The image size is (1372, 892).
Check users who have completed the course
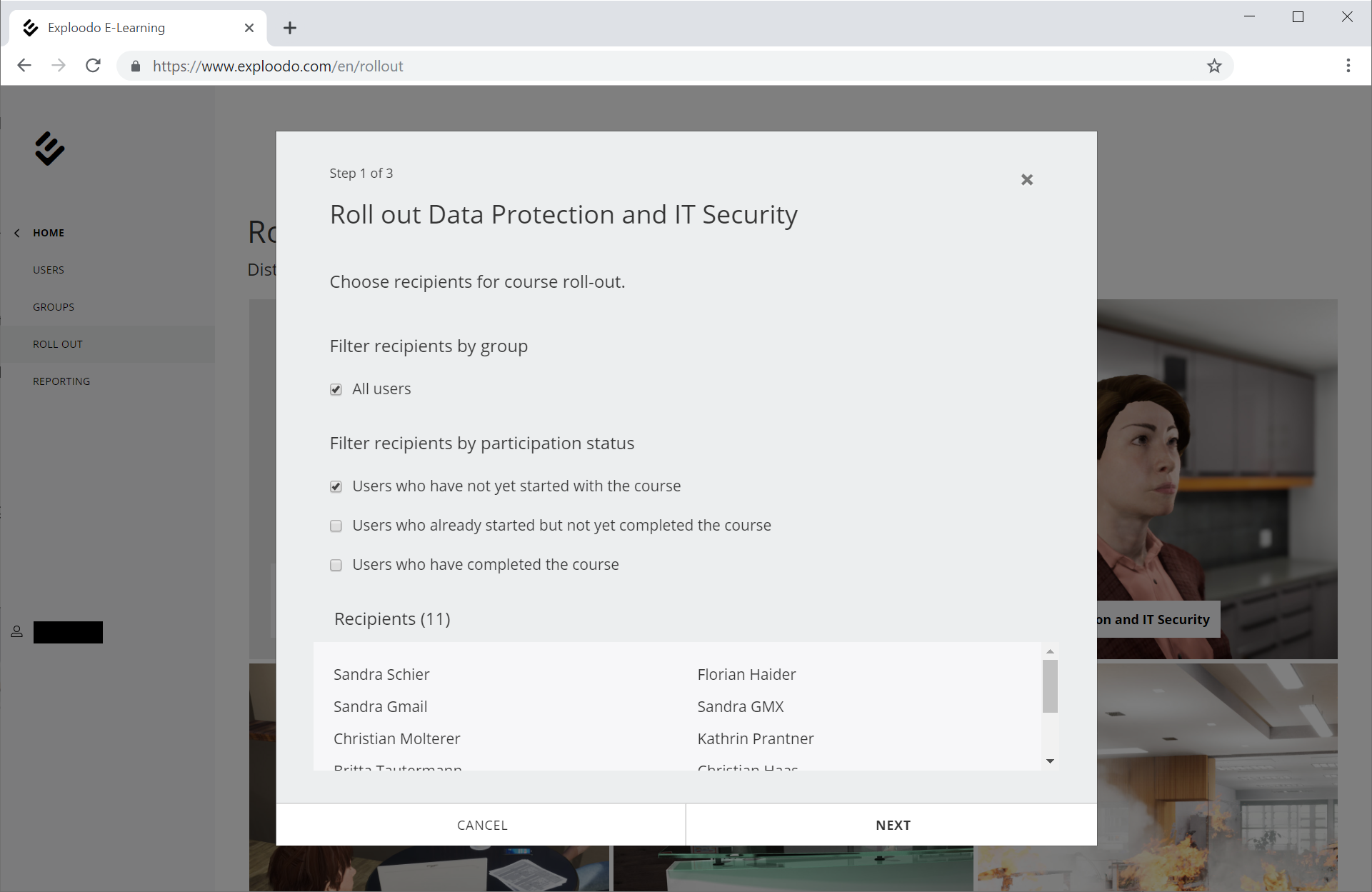click(x=336, y=566)
